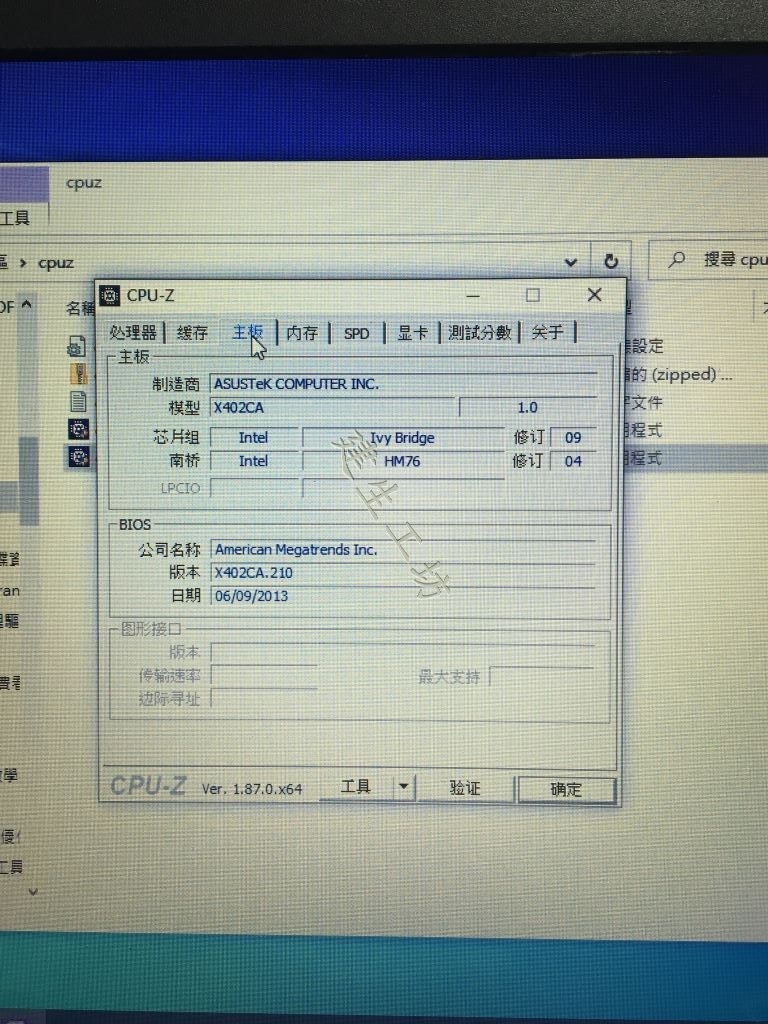Close the CPU-Z window
The width and height of the screenshot is (768, 1024).
[x=594, y=295]
